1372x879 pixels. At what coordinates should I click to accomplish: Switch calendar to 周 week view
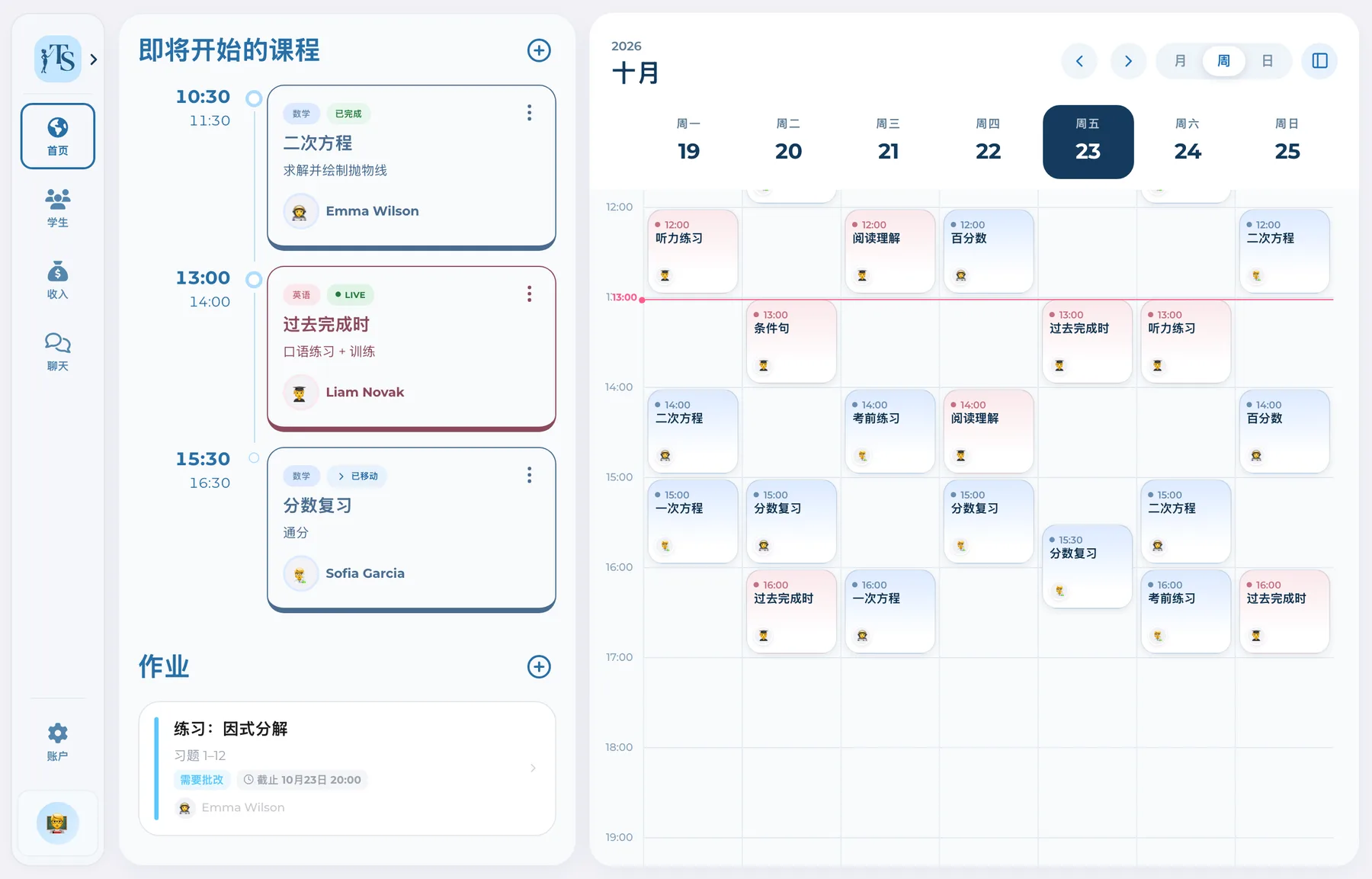click(1223, 61)
